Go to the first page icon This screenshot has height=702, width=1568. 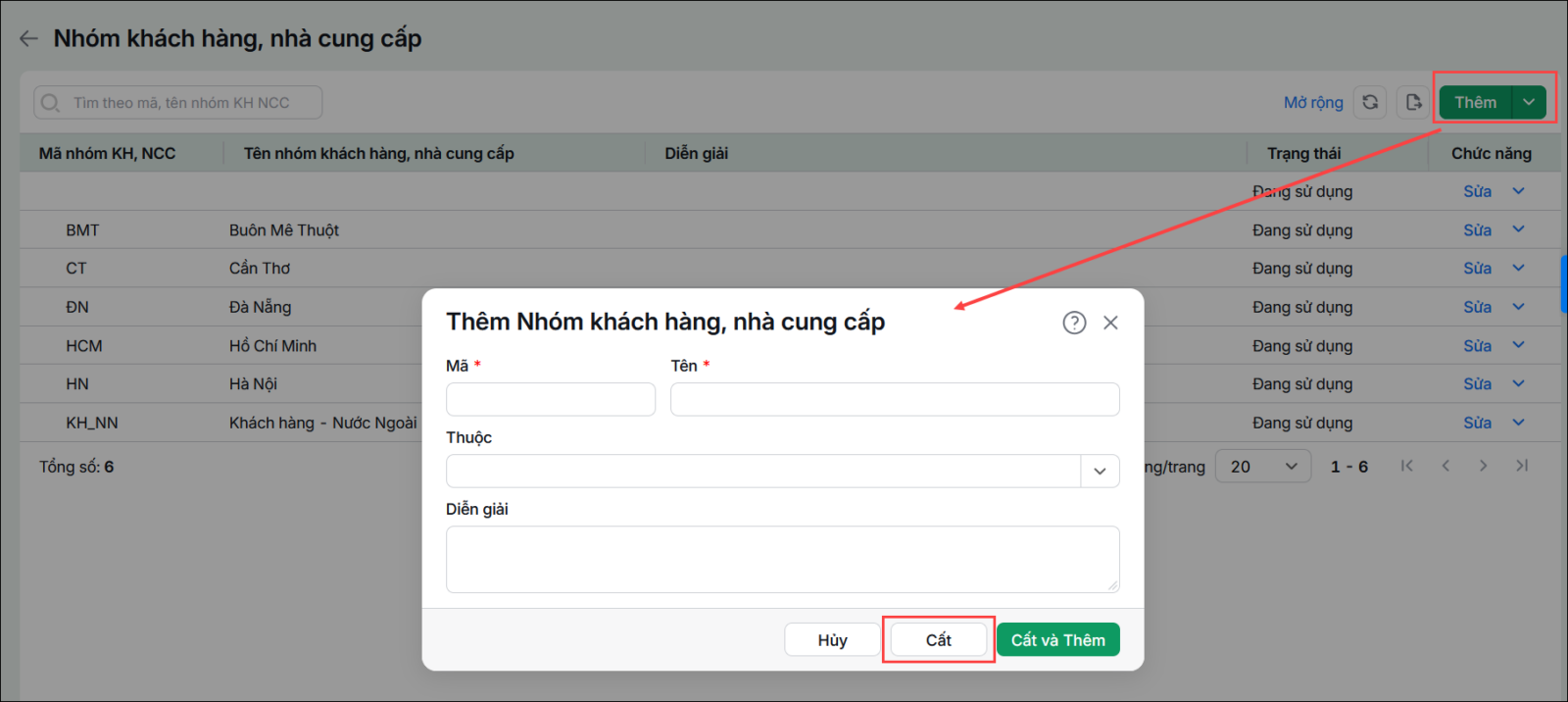point(1407,466)
